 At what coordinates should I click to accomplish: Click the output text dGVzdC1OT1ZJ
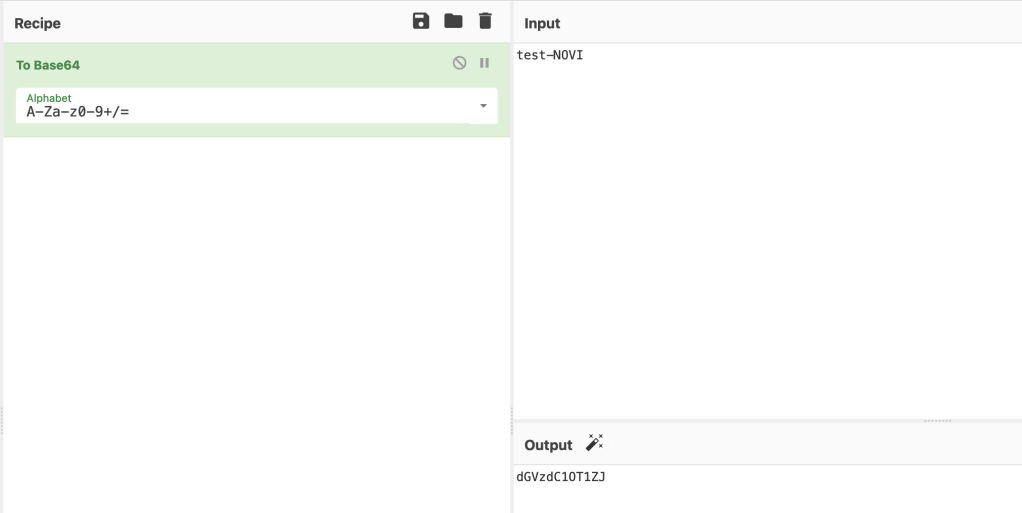coord(561,477)
